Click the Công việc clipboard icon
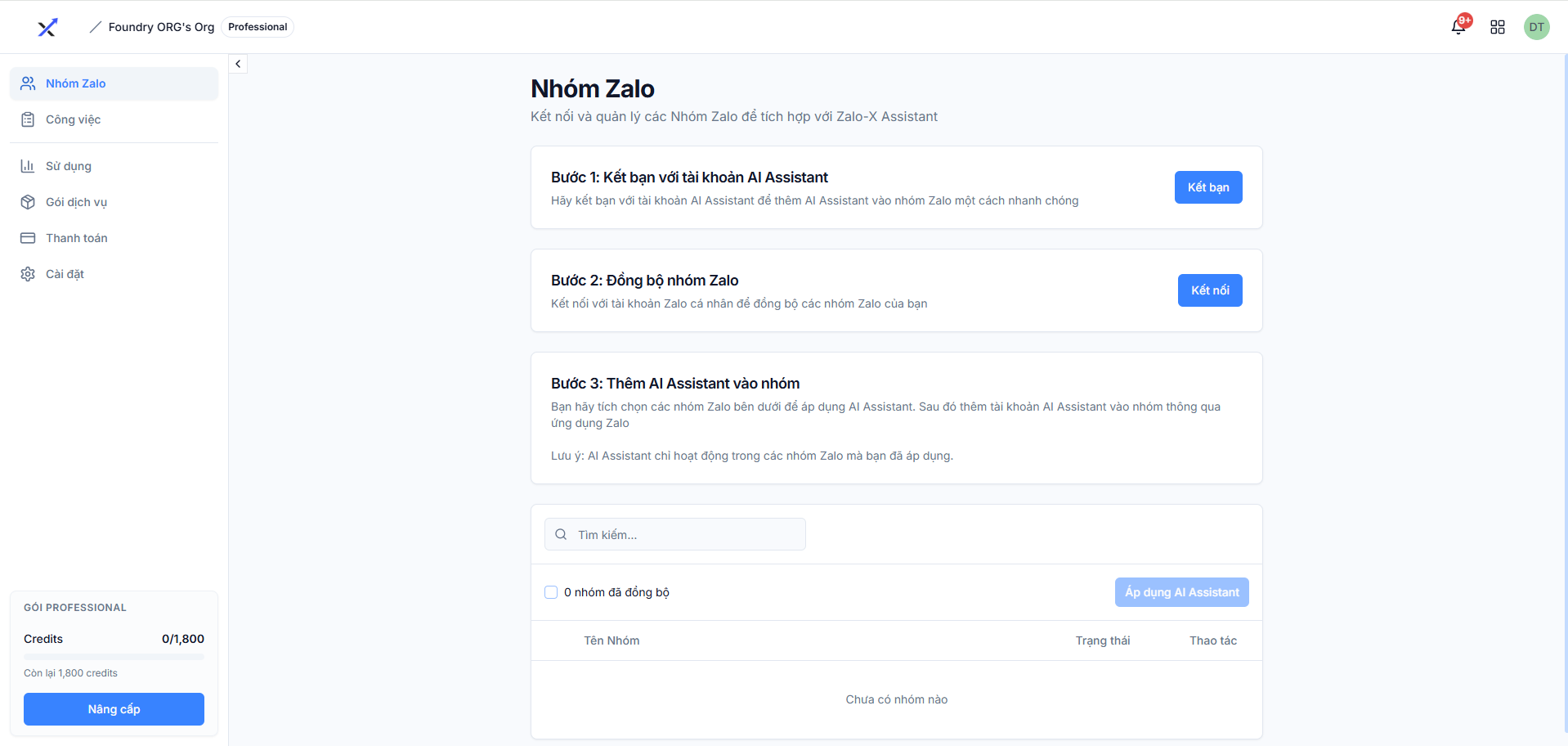Viewport: 1568px width, 746px height. (x=28, y=119)
